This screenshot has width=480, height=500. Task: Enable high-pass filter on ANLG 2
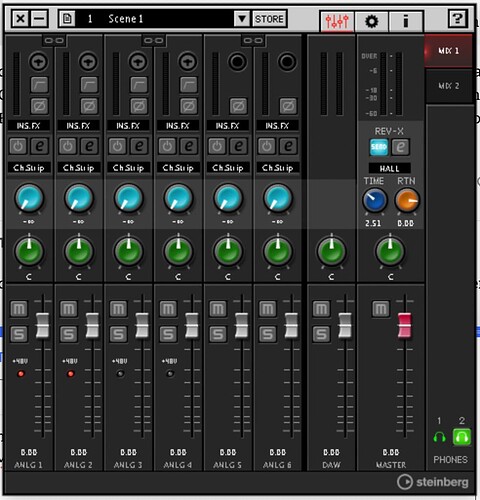tap(89, 84)
